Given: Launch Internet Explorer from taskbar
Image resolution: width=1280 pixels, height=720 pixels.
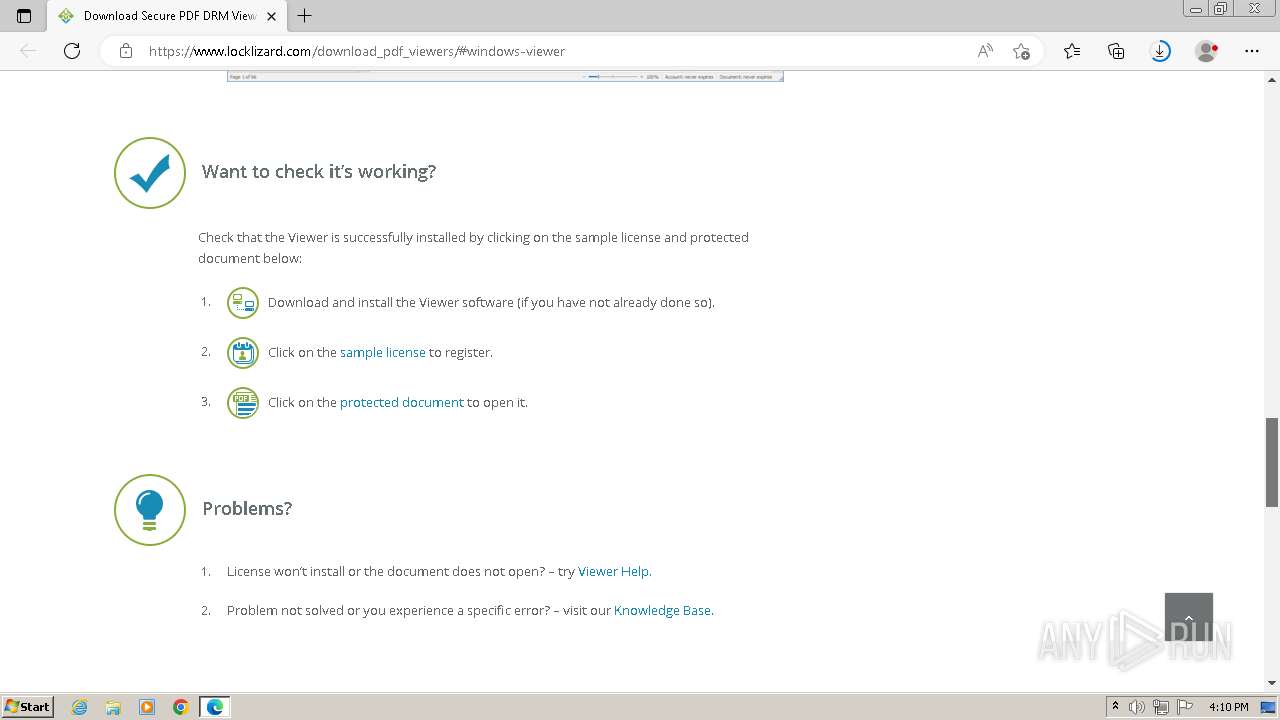Looking at the screenshot, I should 79,707.
